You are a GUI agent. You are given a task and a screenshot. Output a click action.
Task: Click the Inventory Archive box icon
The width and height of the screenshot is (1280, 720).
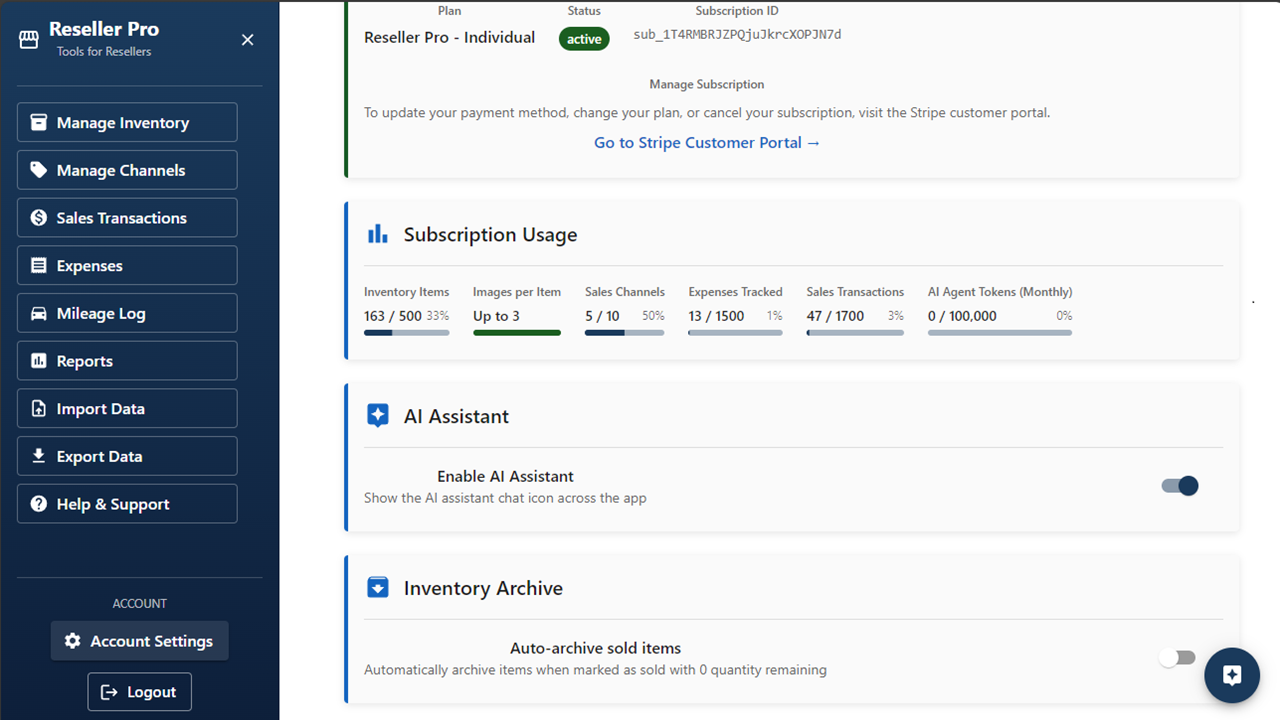click(377, 588)
